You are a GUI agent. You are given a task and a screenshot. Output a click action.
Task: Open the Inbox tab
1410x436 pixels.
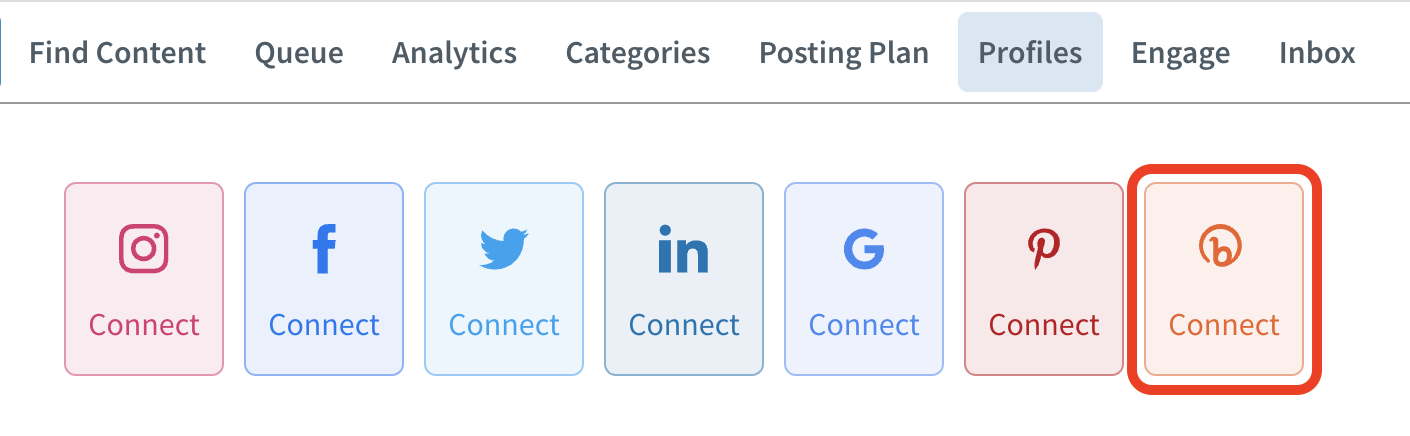pyautogui.click(x=1317, y=52)
